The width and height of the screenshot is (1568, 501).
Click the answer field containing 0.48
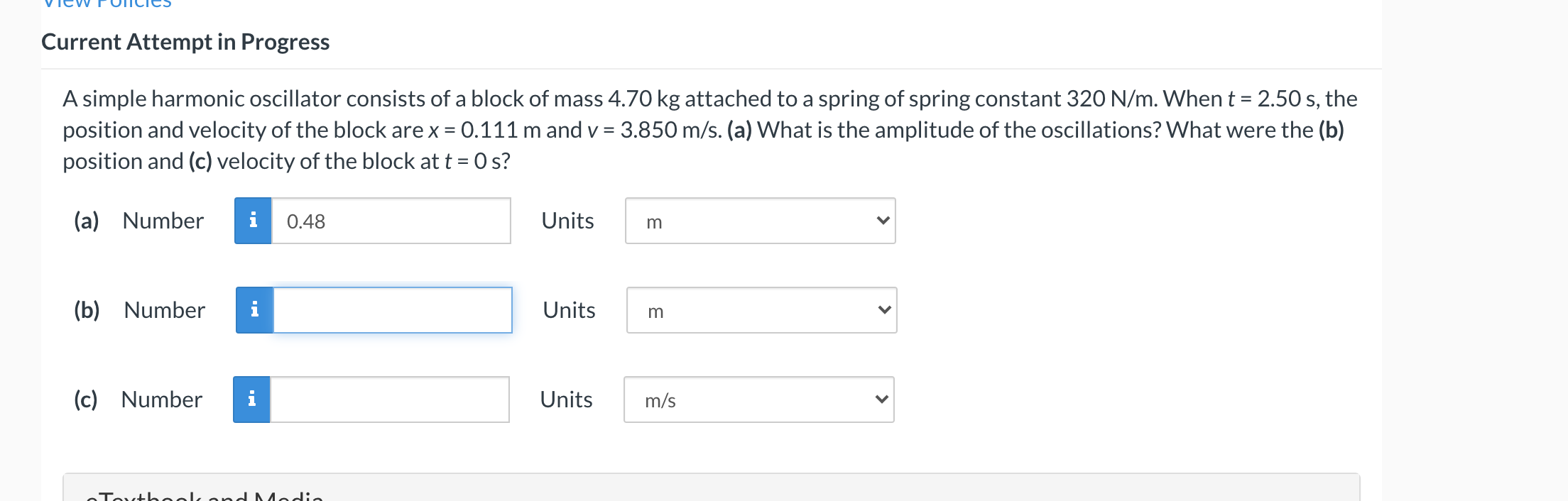click(391, 221)
